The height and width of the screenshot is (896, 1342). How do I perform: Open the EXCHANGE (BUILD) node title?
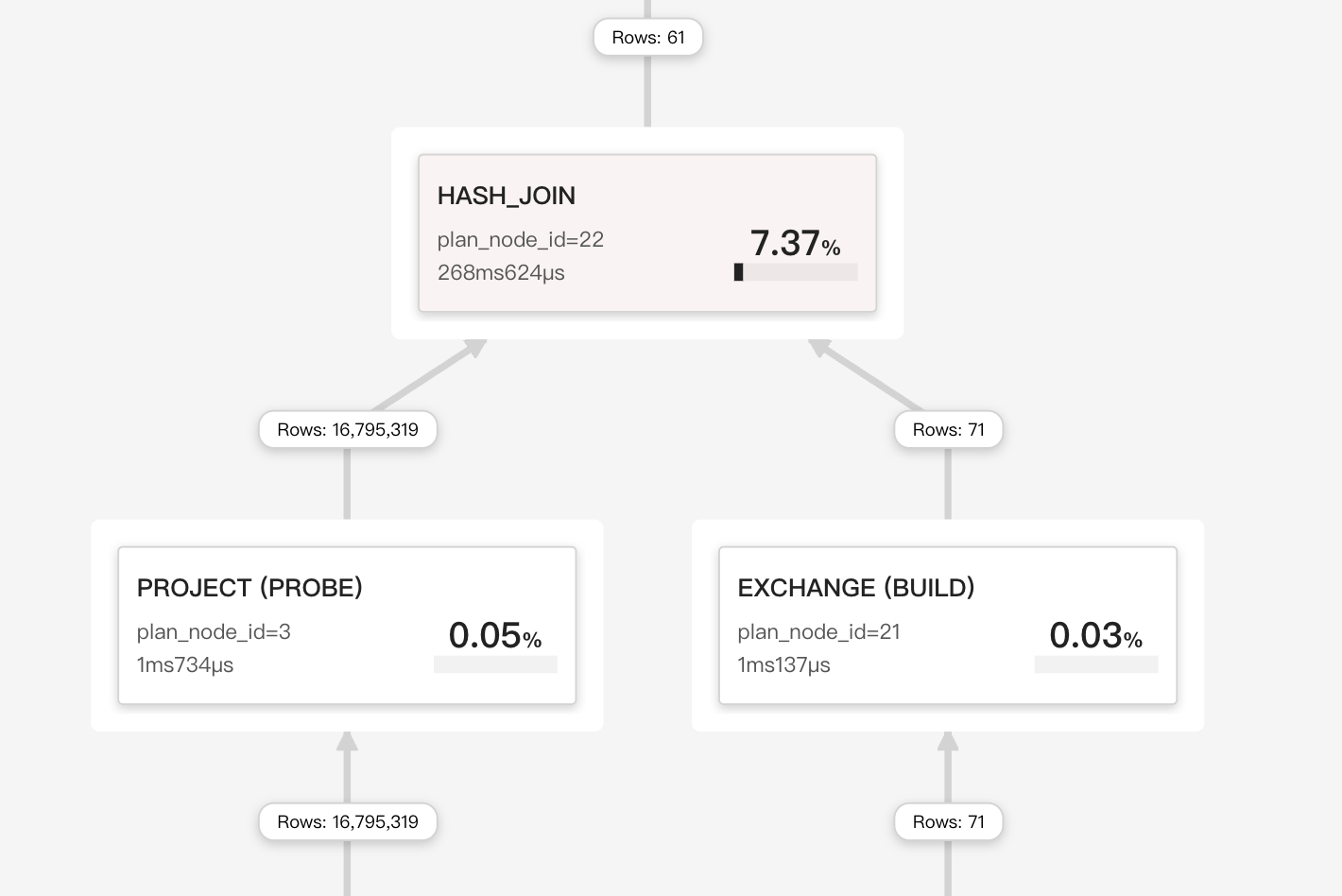coord(855,588)
